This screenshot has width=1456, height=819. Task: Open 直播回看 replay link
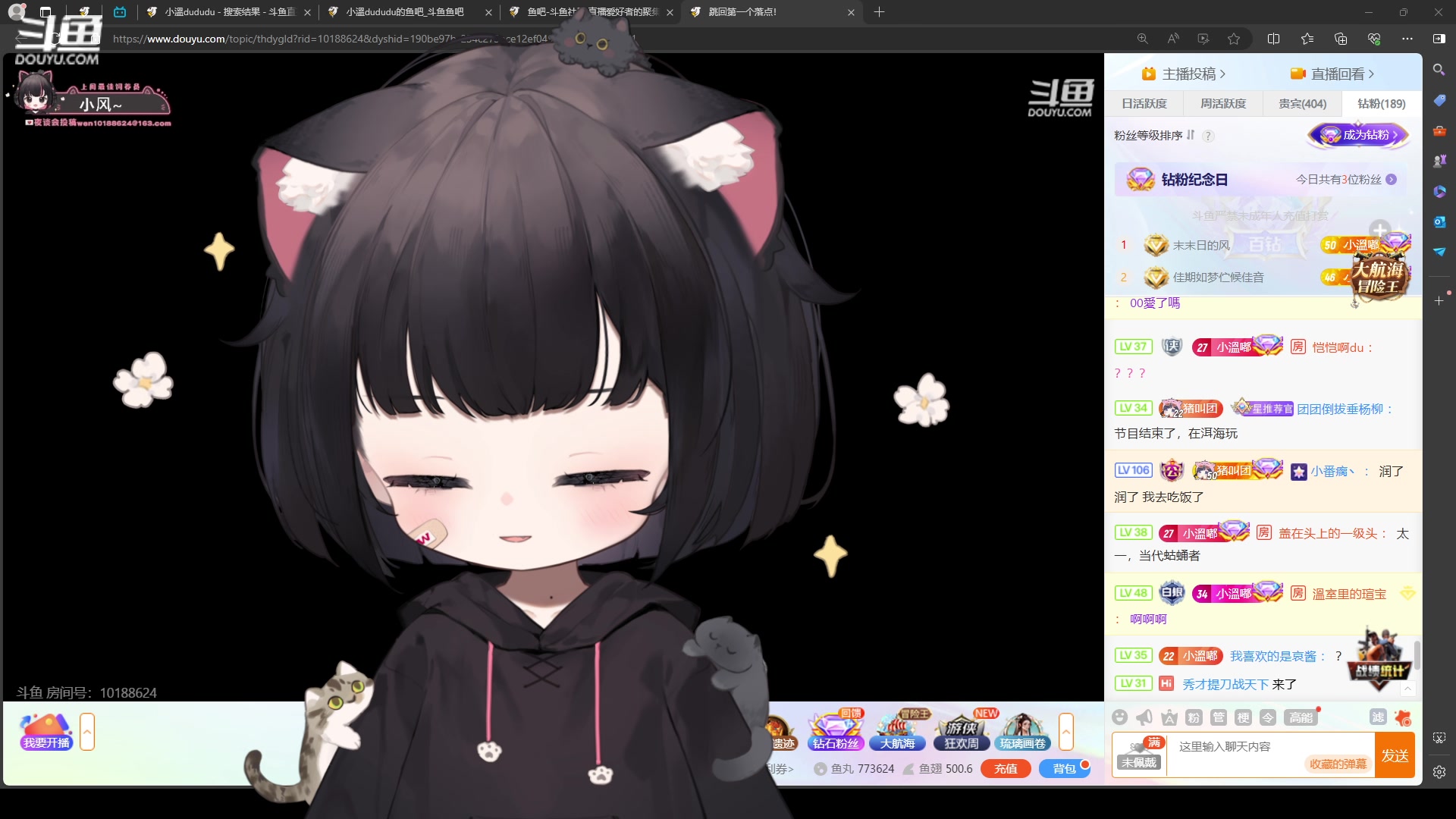pyautogui.click(x=1332, y=74)
